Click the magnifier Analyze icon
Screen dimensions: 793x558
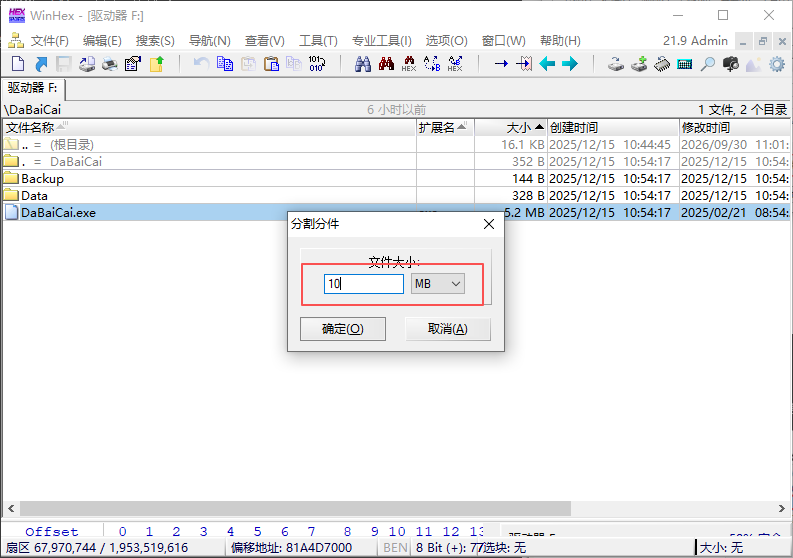click(708, 64)
